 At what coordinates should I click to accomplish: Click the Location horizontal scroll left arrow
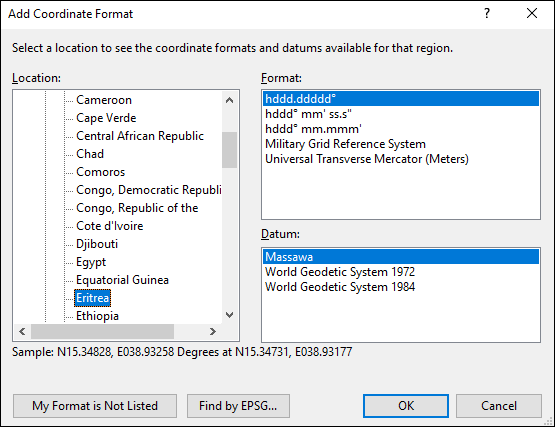pos(22,331)
